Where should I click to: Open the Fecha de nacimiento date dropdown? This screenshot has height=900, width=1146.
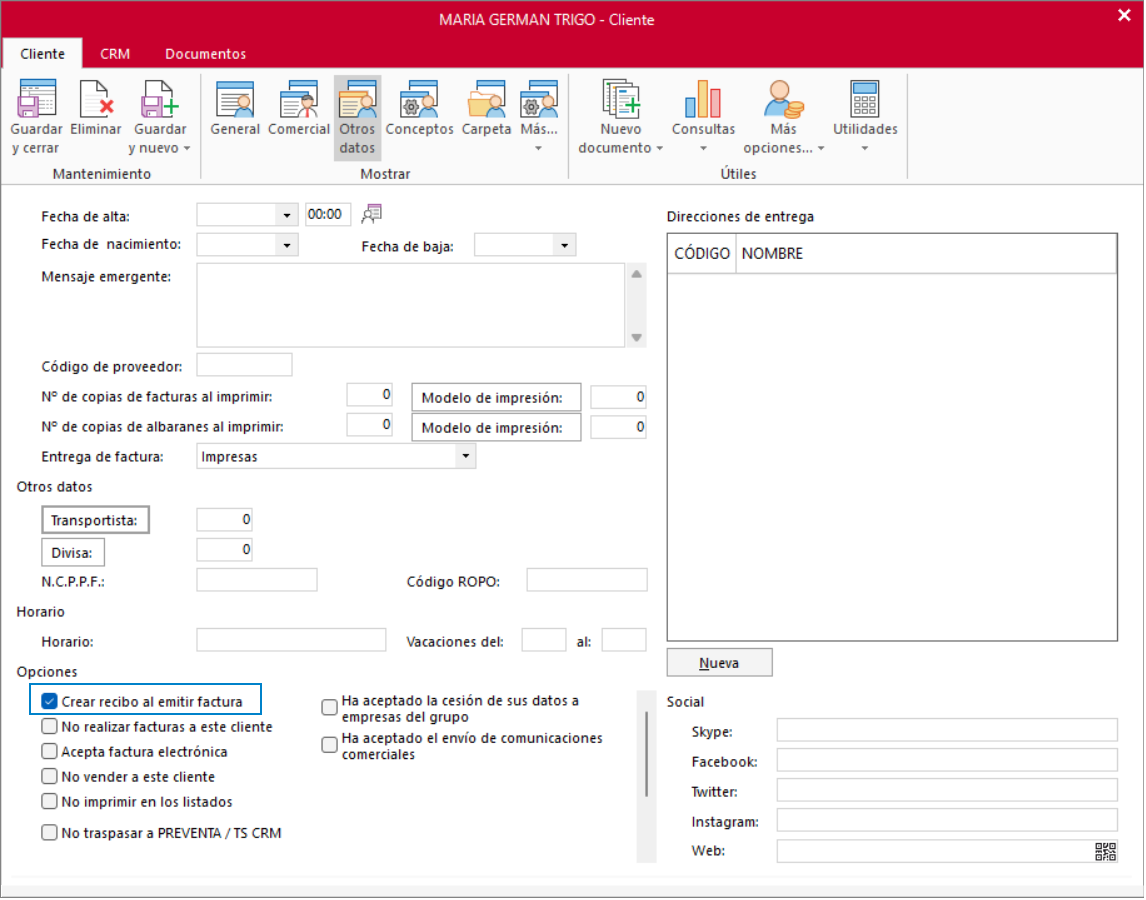tap(286, 245)
